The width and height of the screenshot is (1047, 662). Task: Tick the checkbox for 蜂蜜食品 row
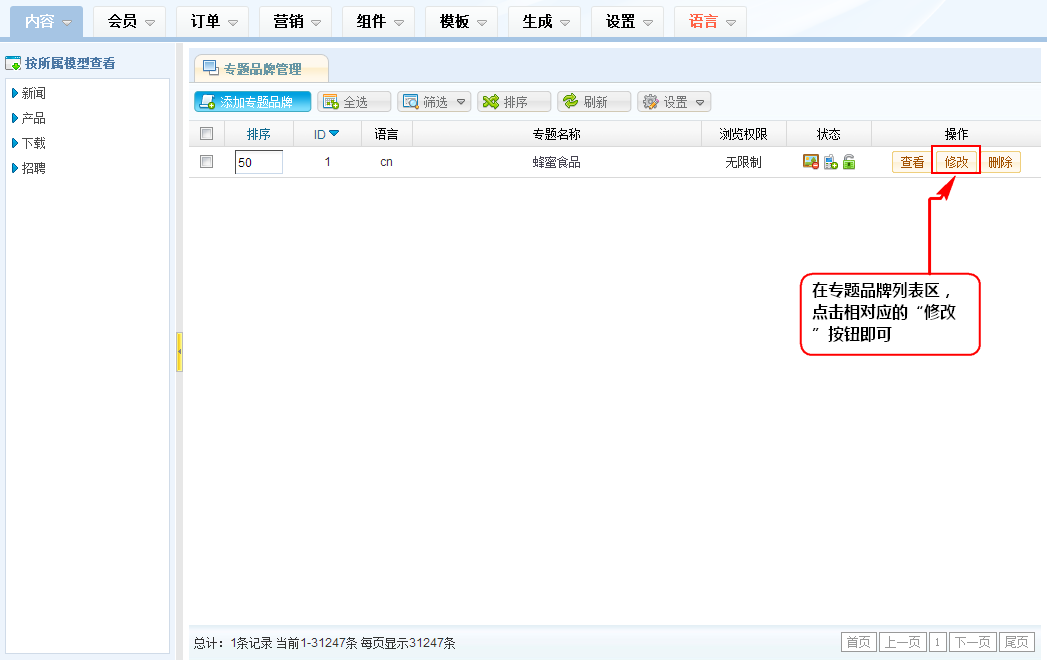coord(207,162)
